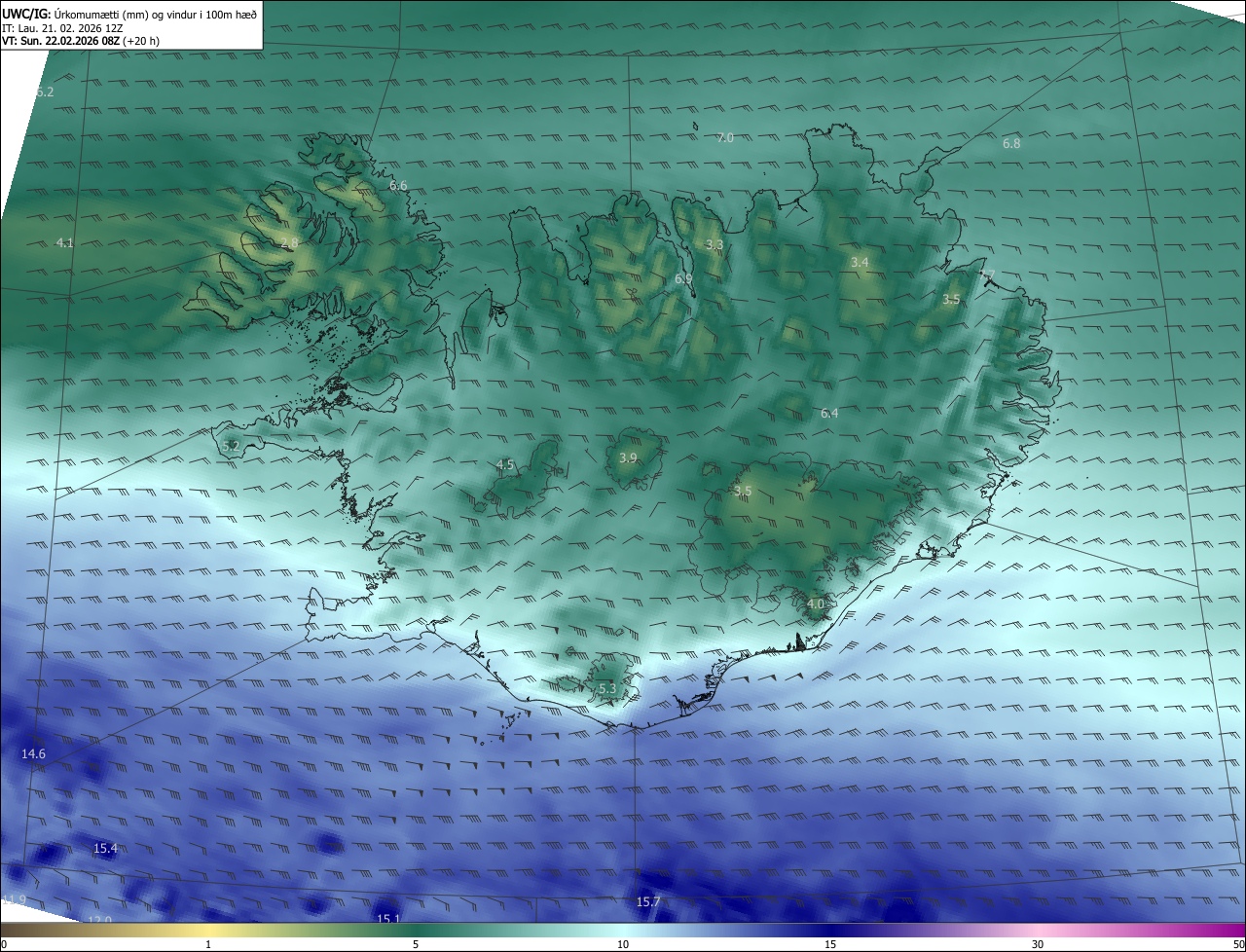Click the "4.1" value label on the map
Viewport: 1246px width, 952px height.
(x=65, y=243)
